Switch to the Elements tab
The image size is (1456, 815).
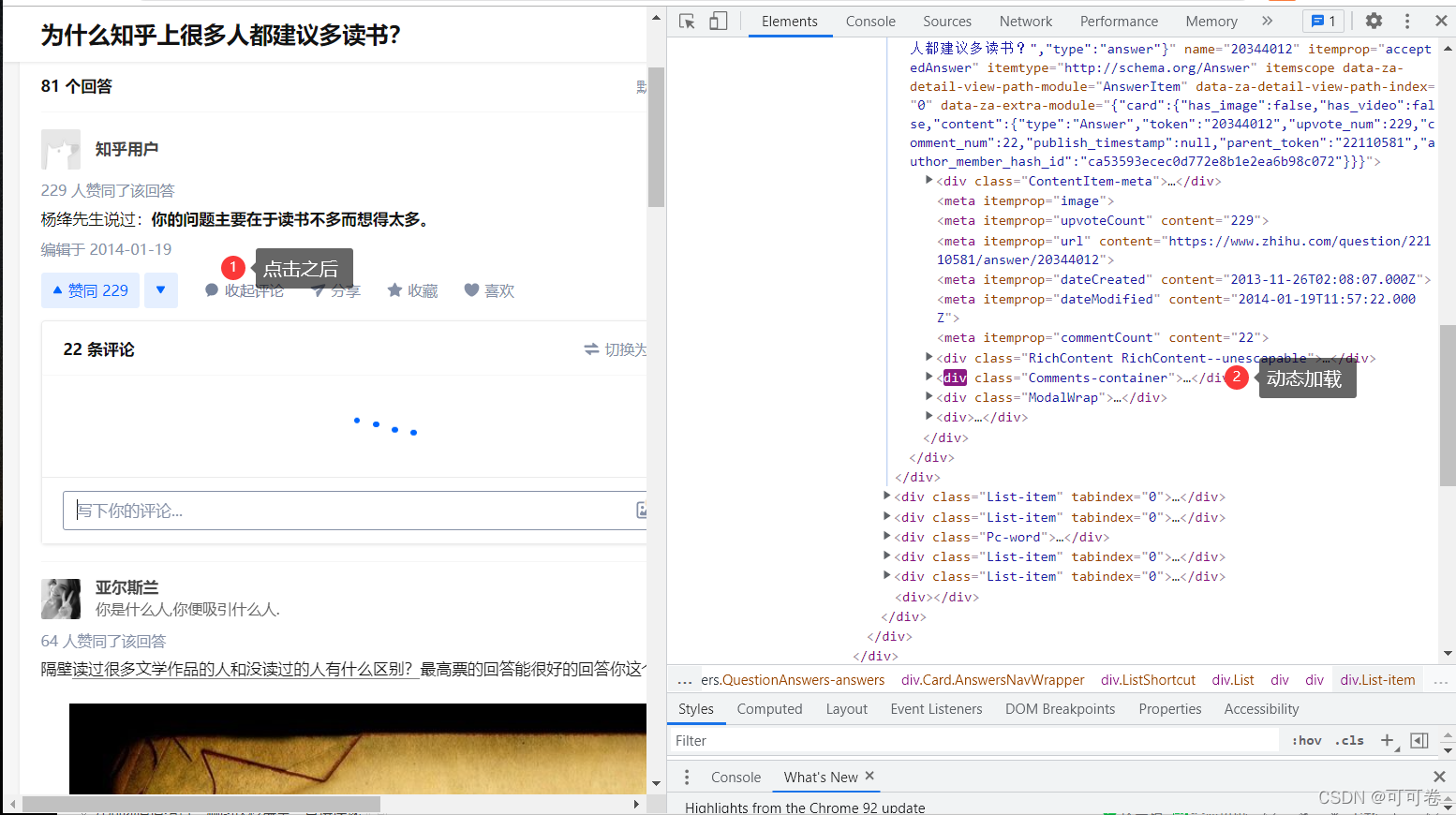789,21
